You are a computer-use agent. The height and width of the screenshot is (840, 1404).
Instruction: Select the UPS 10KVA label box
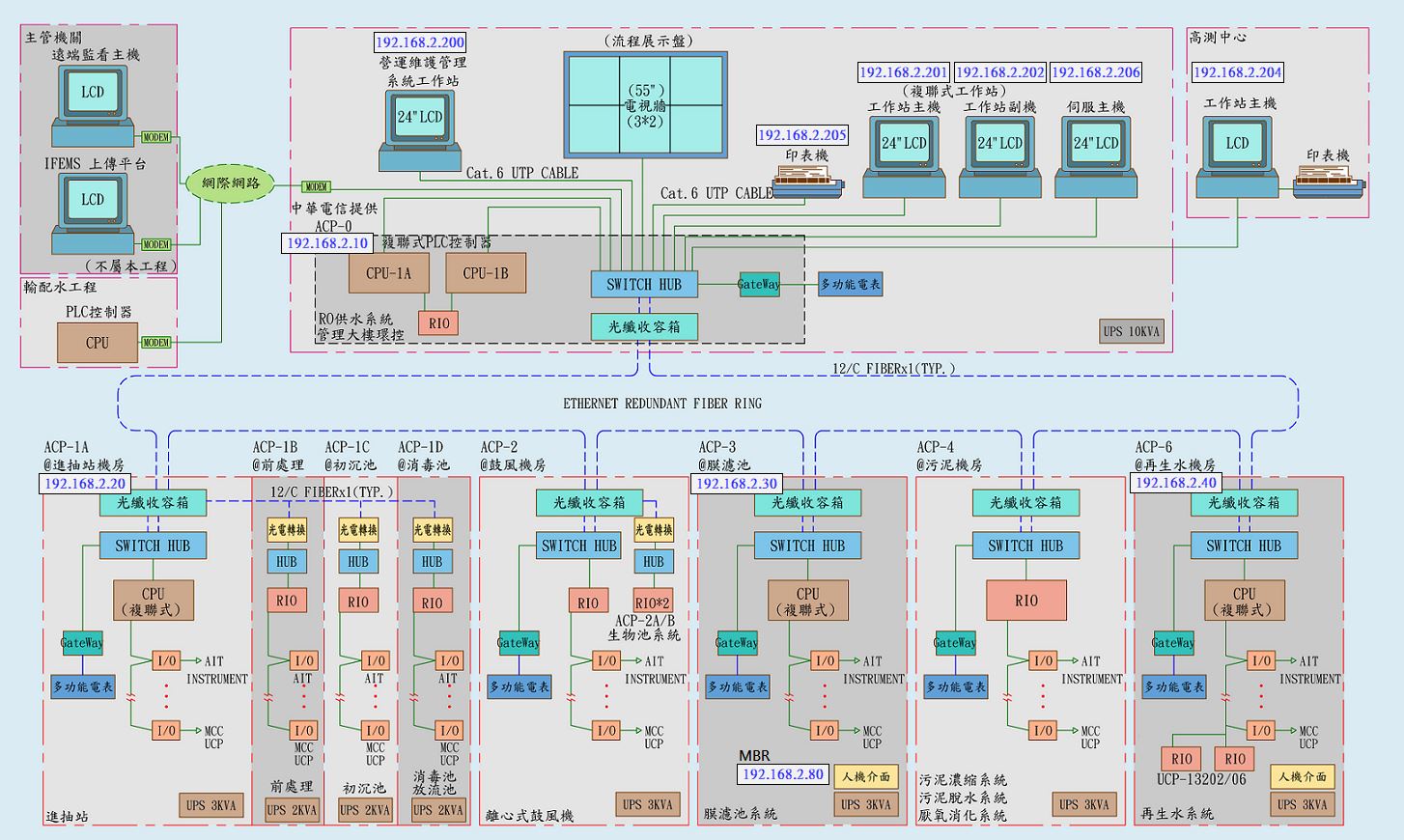click(x=1132, y=331)
